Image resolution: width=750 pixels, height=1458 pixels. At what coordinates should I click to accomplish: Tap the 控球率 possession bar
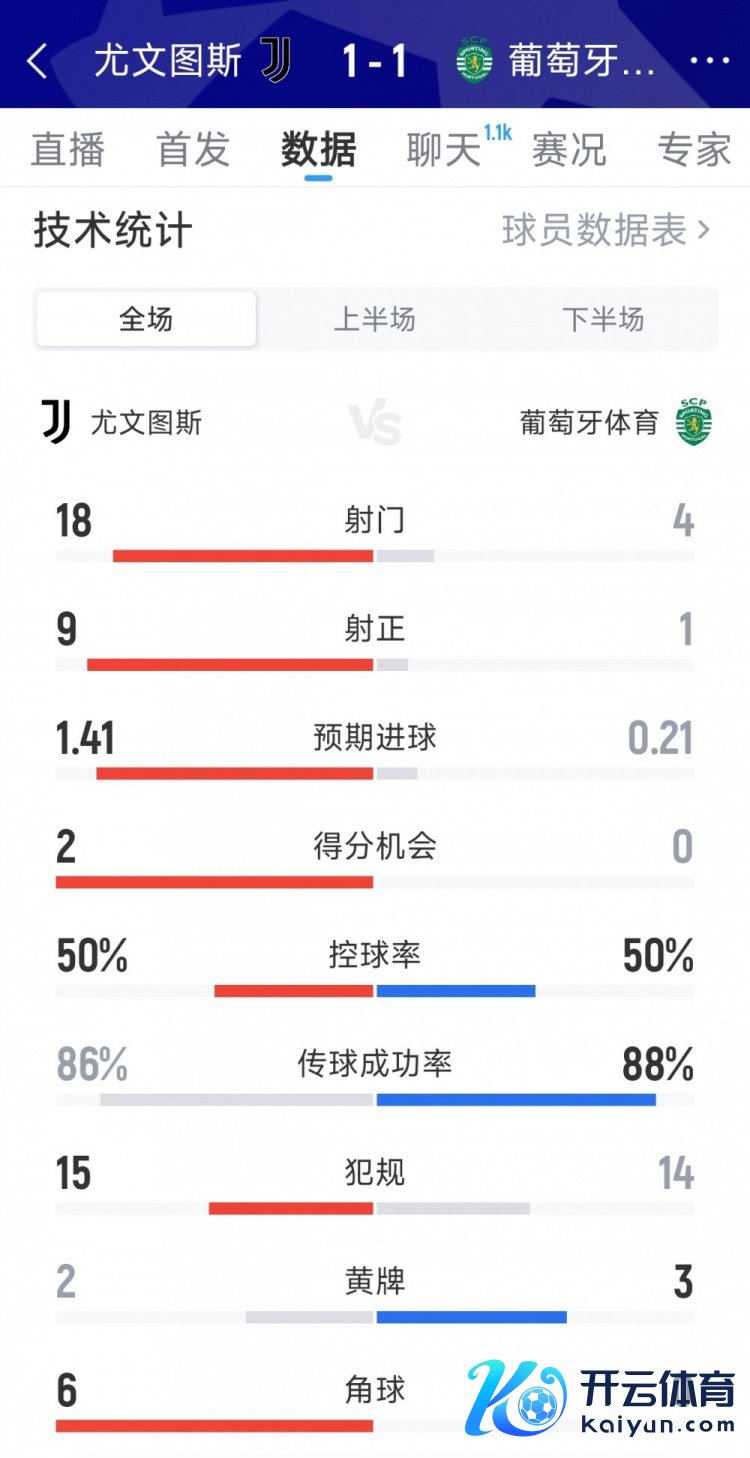pos(375,991)
